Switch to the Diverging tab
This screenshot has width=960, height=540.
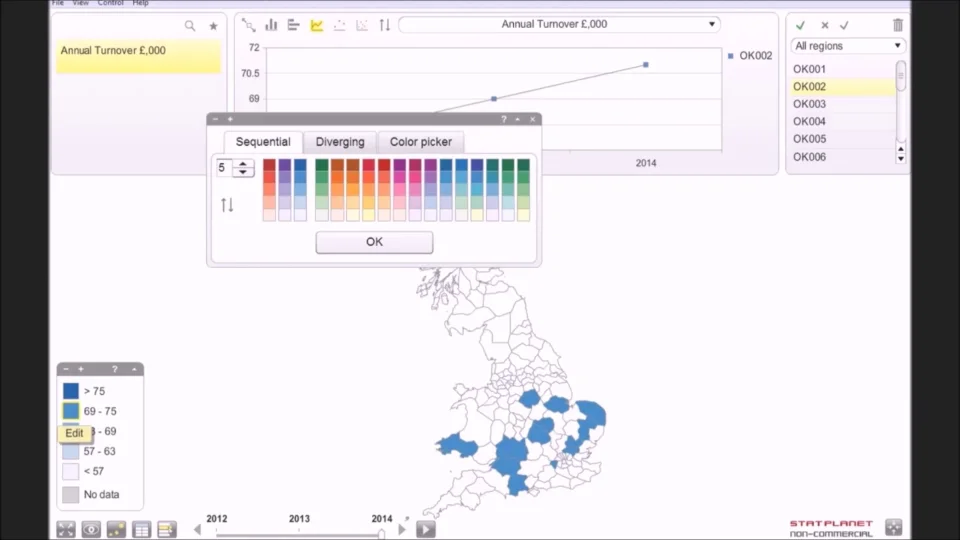point(340,142)
